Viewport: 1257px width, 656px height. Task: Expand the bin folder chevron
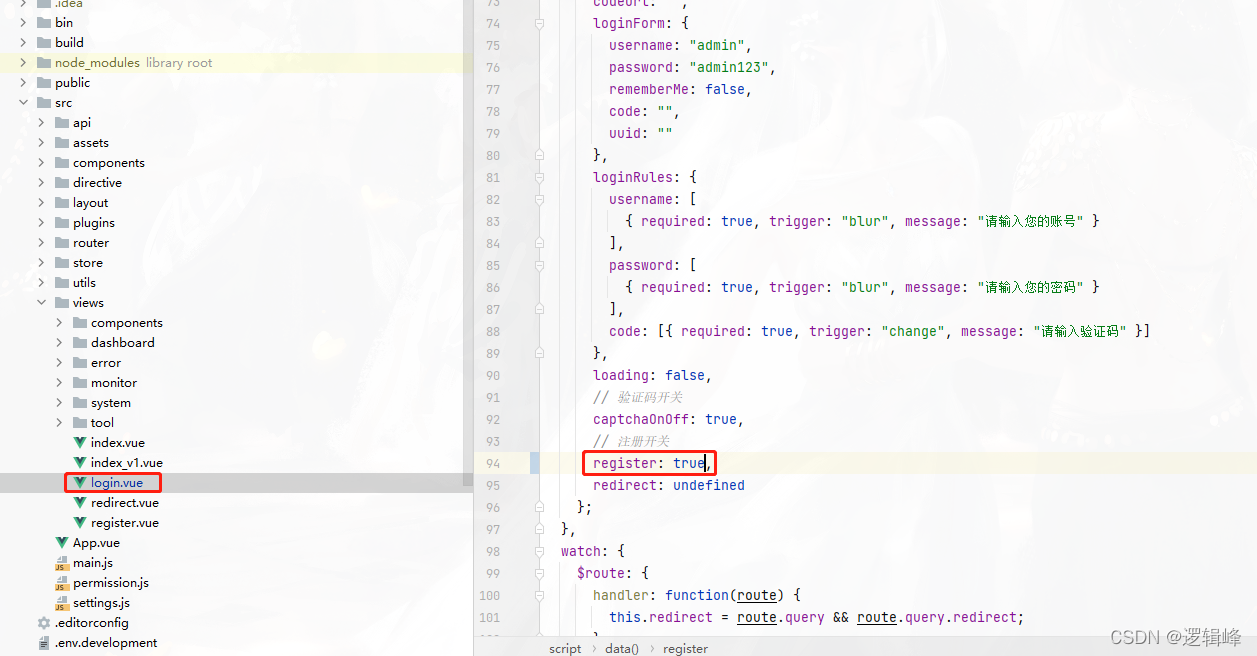coord(23,22)
